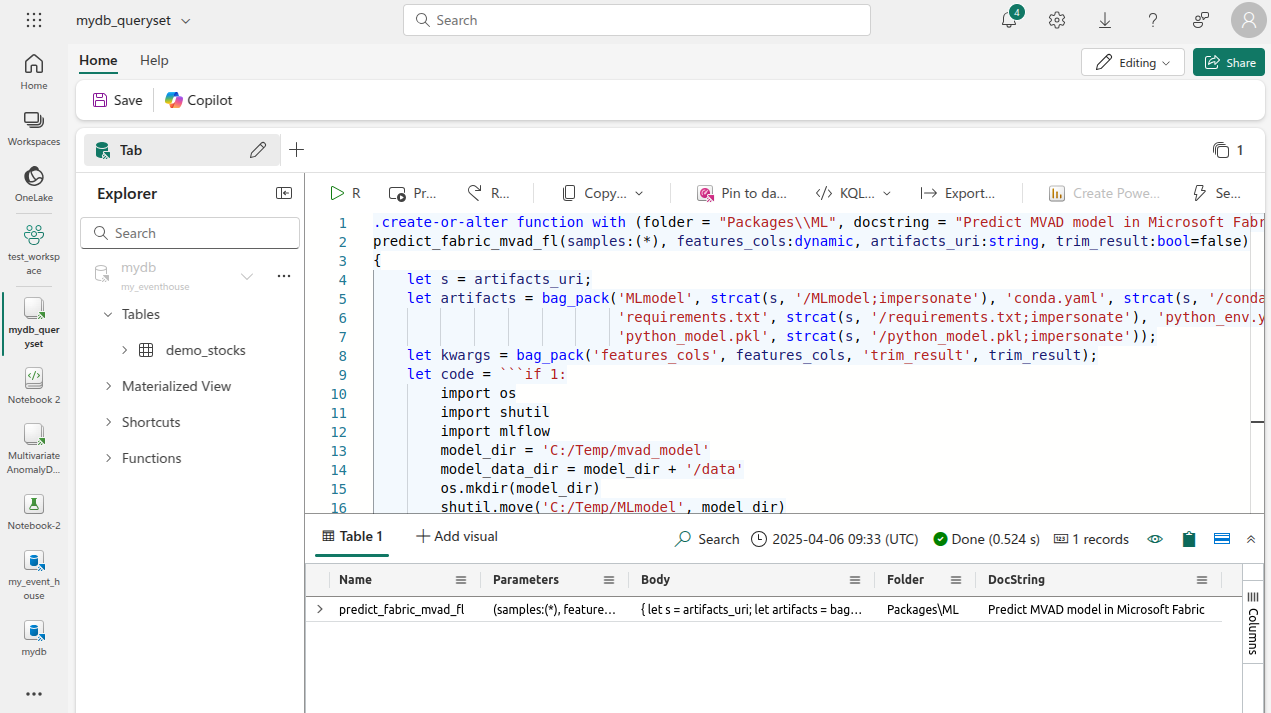
Task: Click the download icon in top bar
Action: tap(1105, 20)
